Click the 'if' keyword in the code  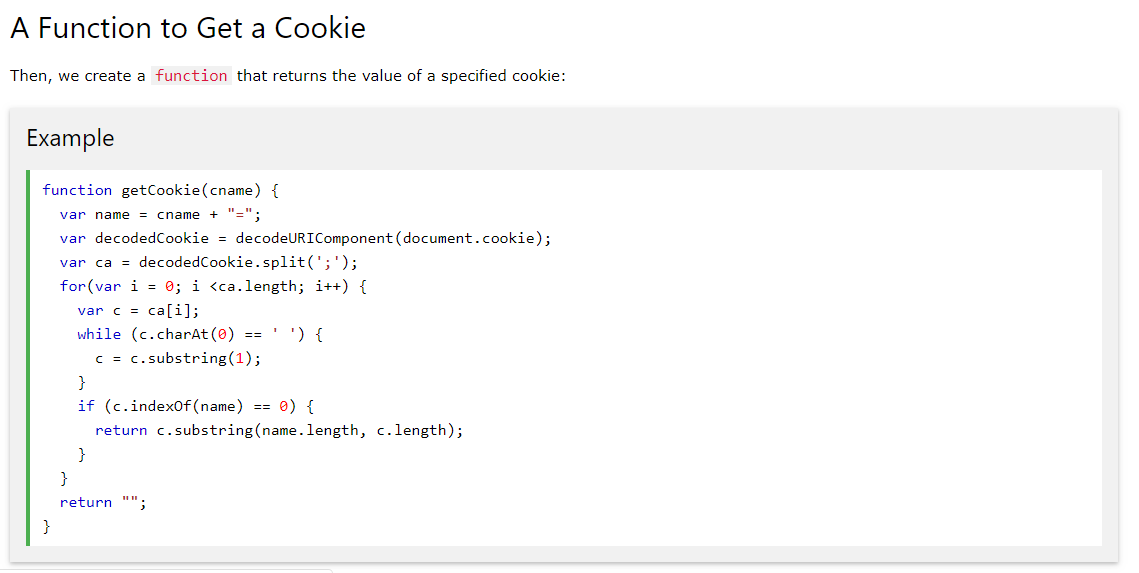pos(86,406)
